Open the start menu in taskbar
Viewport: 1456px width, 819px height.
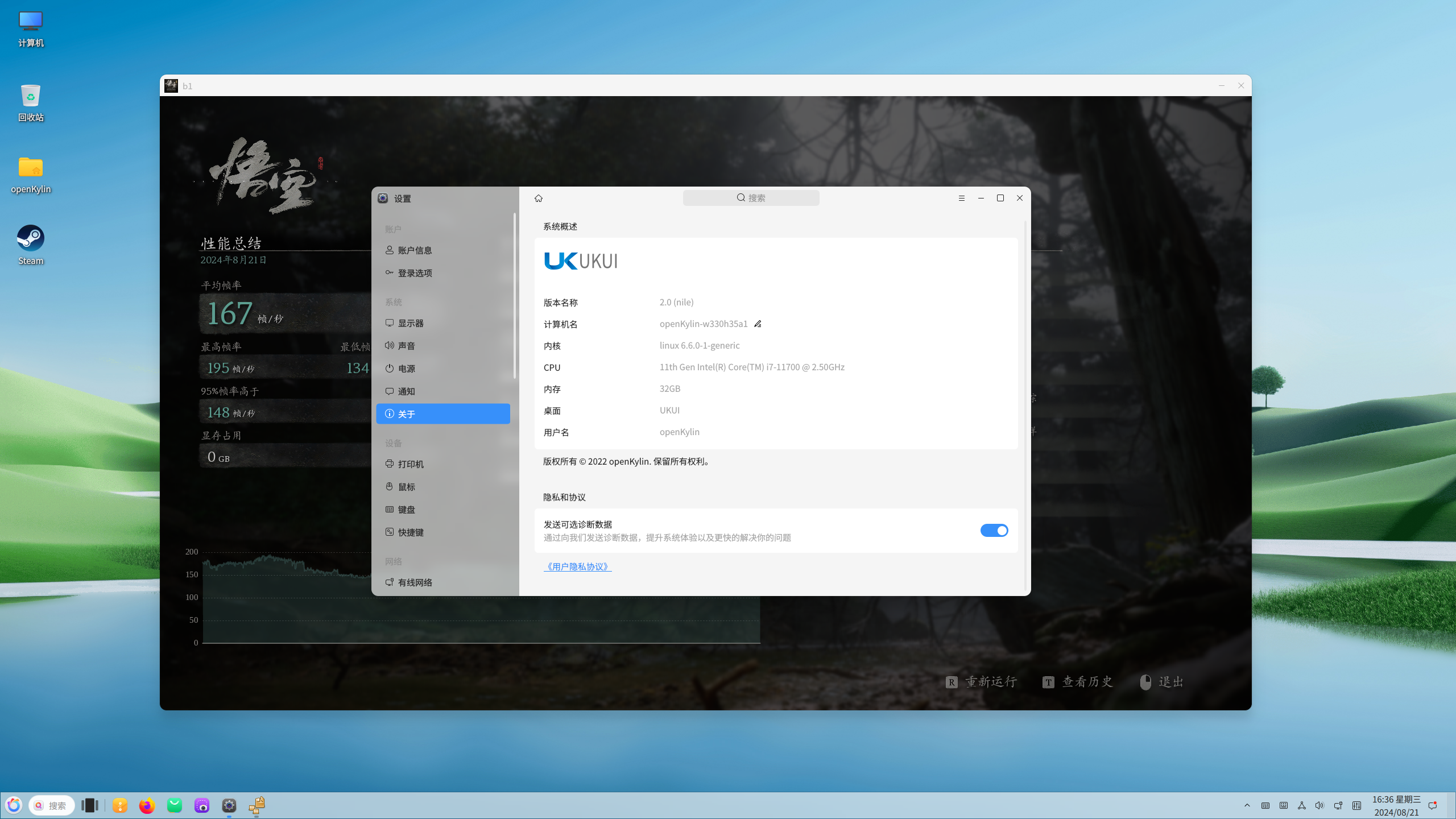tap(14, 805)
